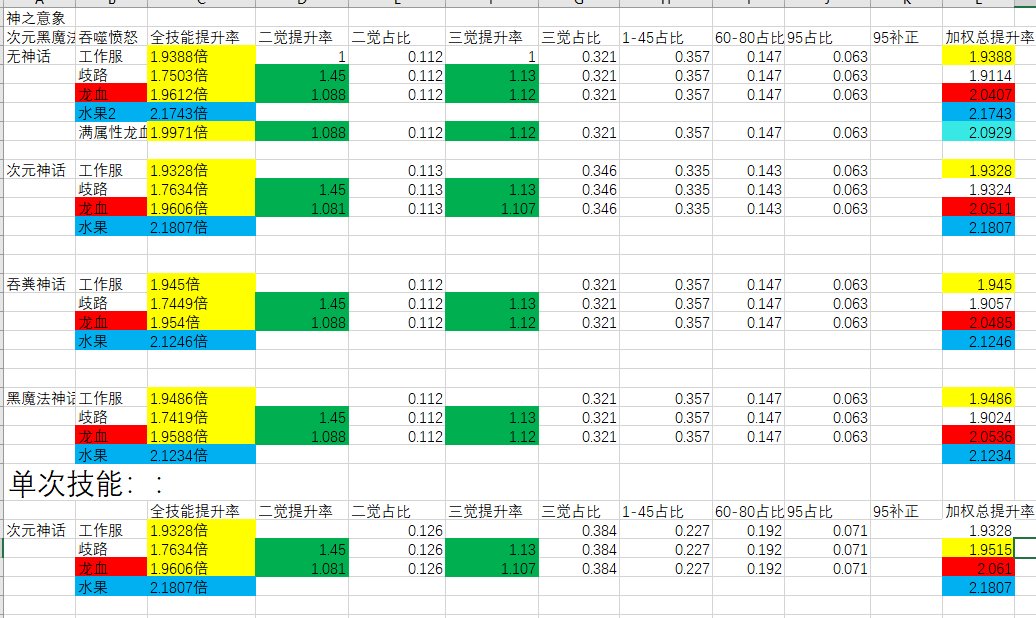Image resolution: width=1036 pixels, height=618 pixels.
Task: Select the 0.357 cell in the 2.0929 row
Action: (x=666, y=132)
